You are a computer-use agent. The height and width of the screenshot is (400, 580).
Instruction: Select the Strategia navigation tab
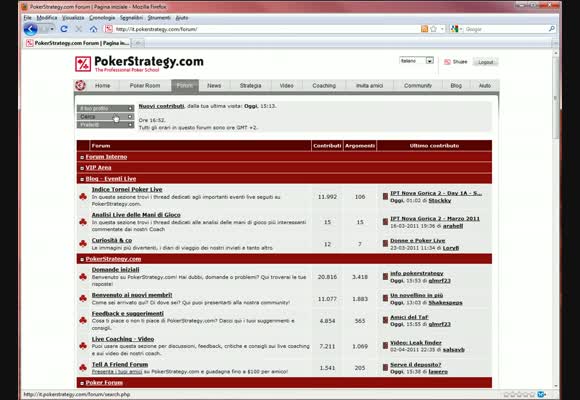(250, 85)
